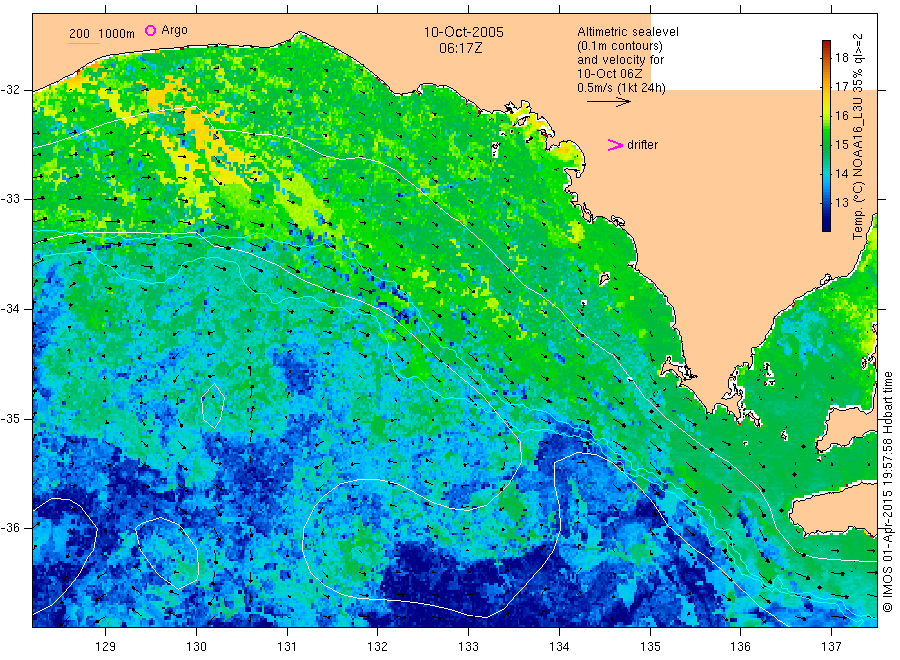Click the '-34' latitude label
Image resolution: width=900 pixels, height=660 pixels.
point(10,309)
